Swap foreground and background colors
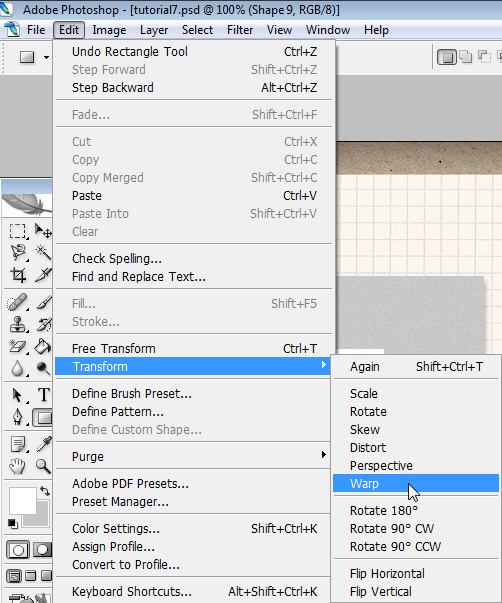The image size is (502, 603). click(x=45, y=491)
